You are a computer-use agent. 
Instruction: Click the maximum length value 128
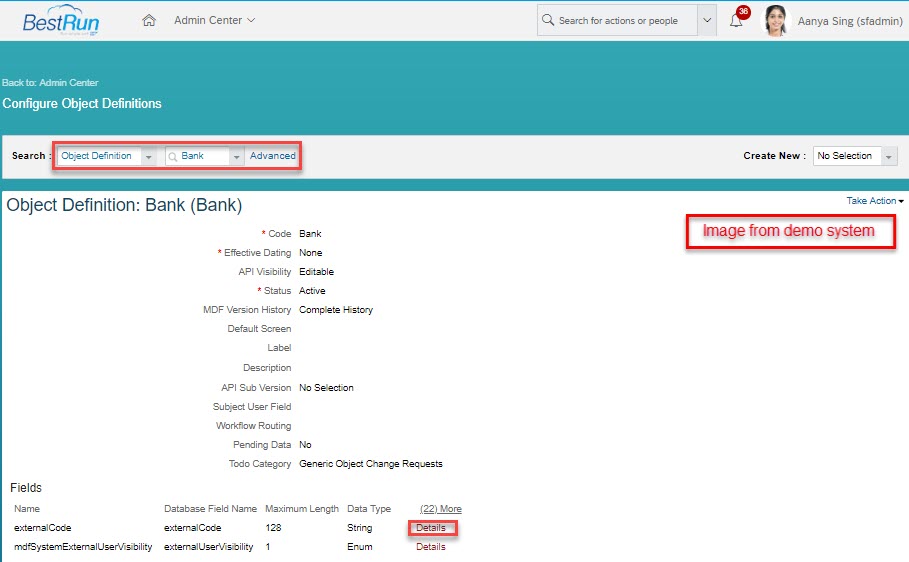pyautogui.click(x=273, y=528)
